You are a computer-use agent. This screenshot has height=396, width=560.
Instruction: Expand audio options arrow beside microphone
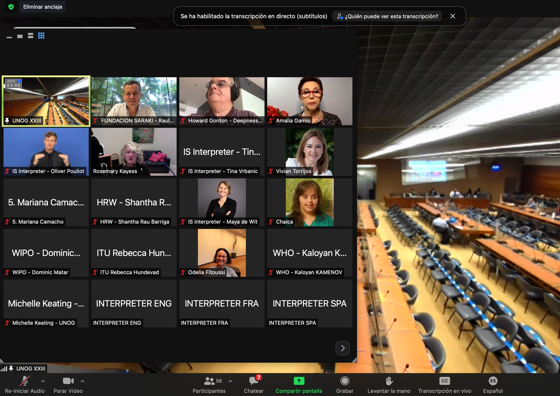tap(43, 381)
